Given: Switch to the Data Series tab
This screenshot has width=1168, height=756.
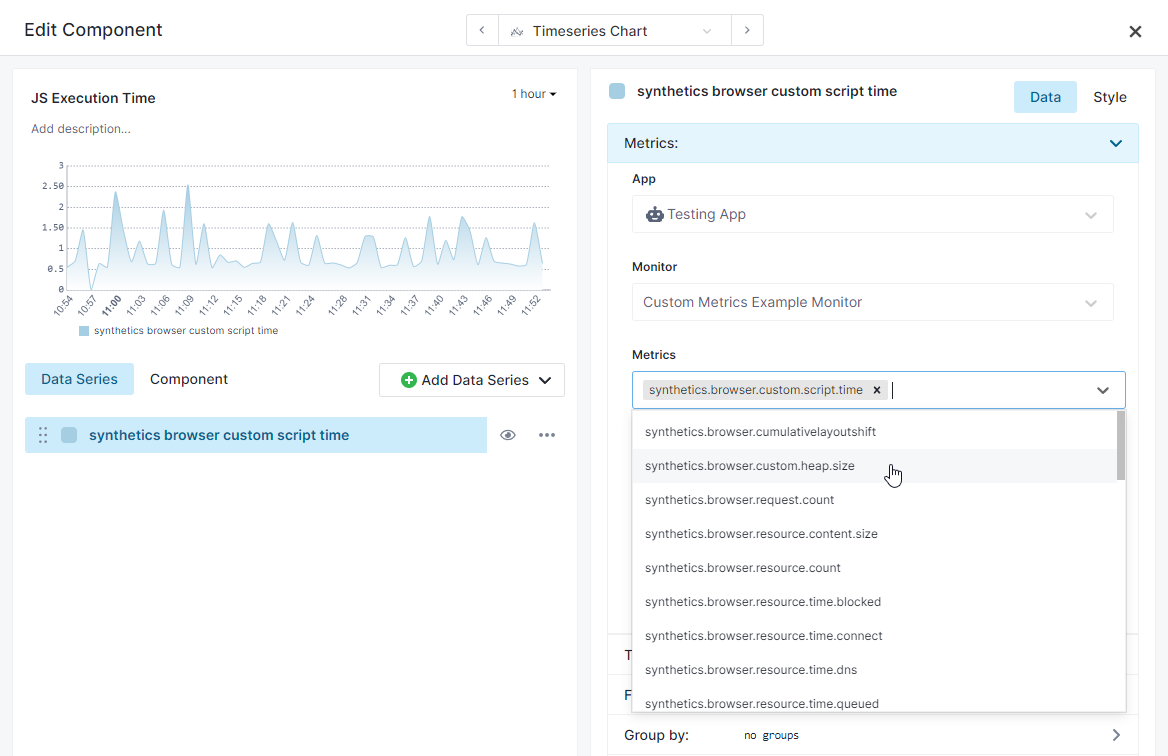Looking at the screenshot, I should click(79, 379).
